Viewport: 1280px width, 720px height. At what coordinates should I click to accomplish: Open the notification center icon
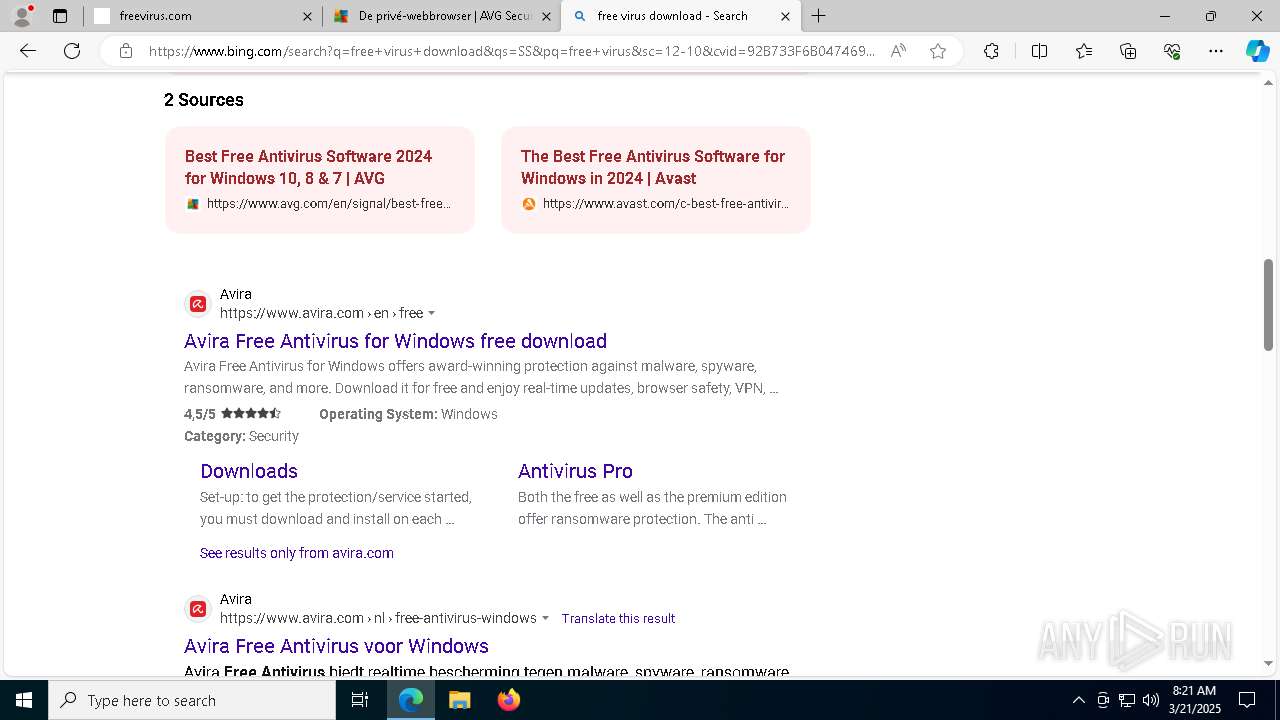(x=1247, y=700)
